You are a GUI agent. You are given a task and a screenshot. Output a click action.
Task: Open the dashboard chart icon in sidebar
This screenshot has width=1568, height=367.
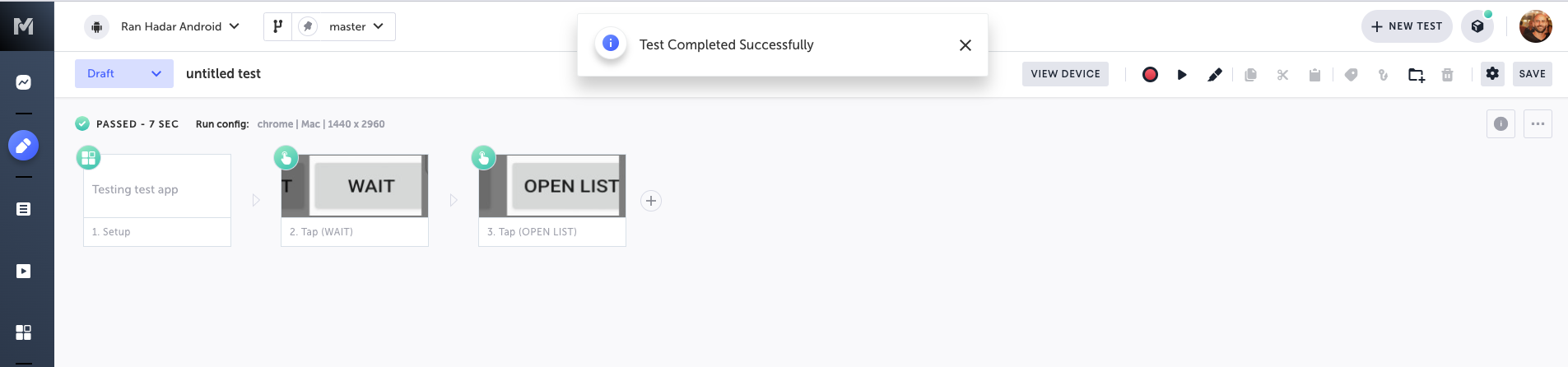coord(24,82)
